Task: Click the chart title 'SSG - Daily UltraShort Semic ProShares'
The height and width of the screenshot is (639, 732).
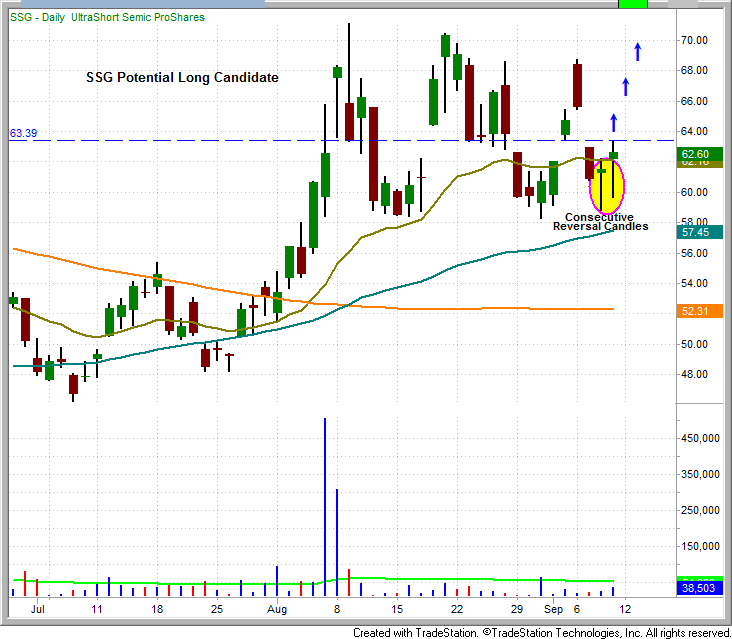Action: pos(107,17)
